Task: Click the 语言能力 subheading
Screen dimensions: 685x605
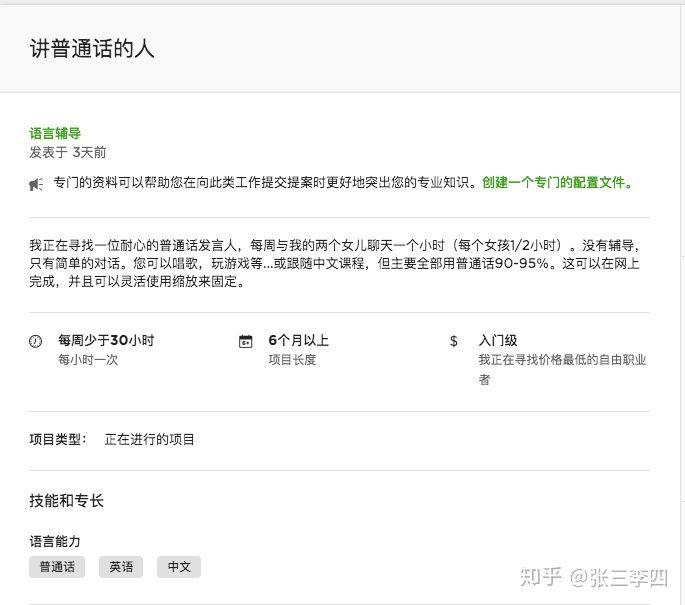Action: 55,542
